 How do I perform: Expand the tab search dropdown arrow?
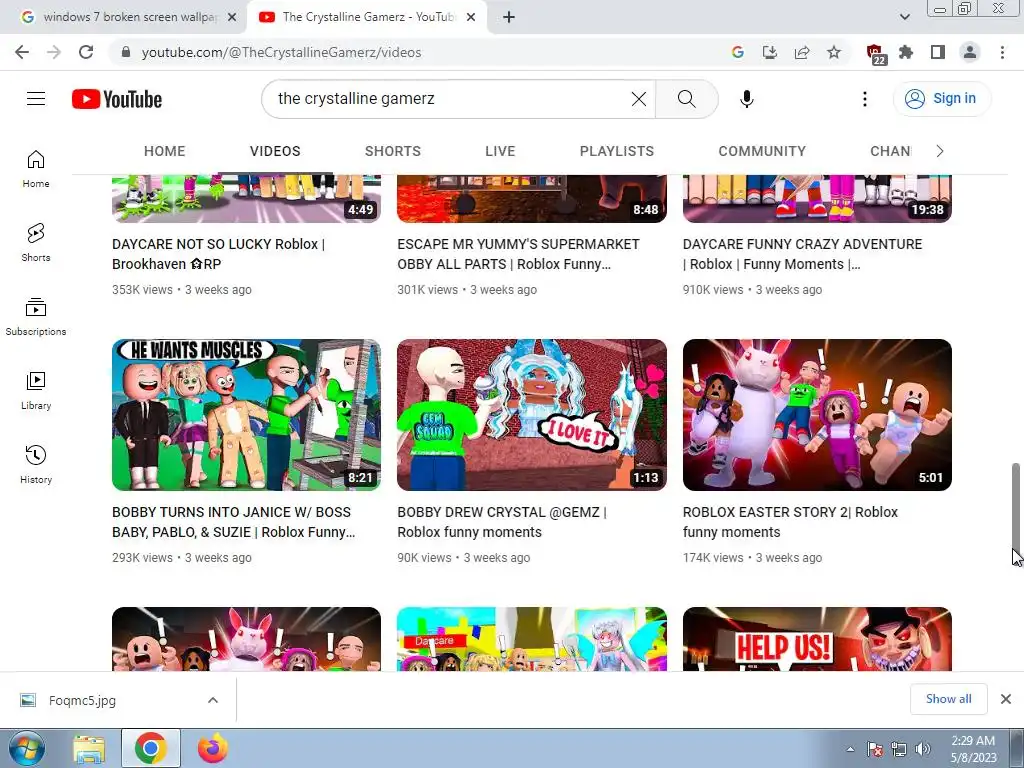(904, 17)
